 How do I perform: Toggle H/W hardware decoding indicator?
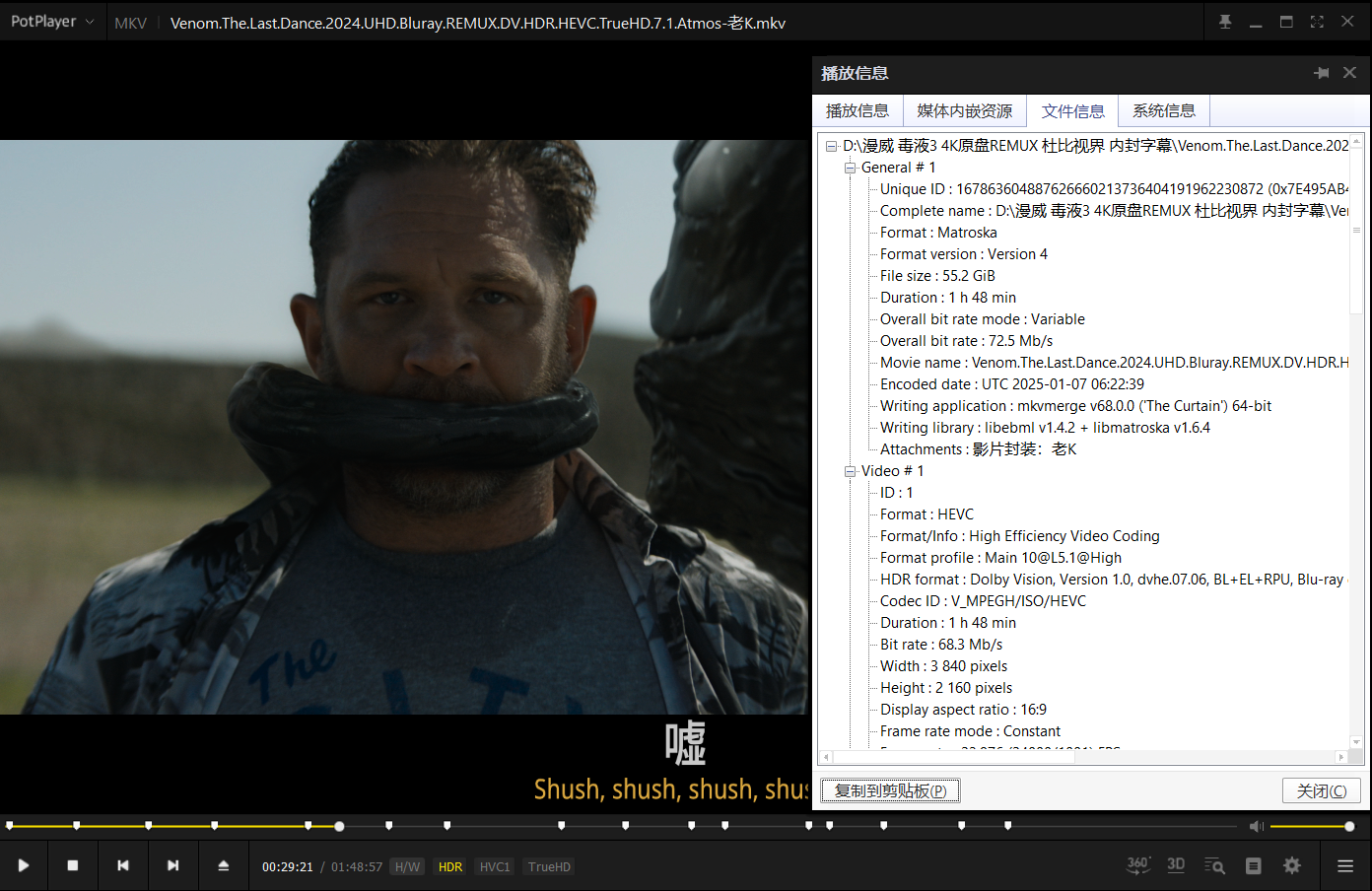(x=407, y=867)
